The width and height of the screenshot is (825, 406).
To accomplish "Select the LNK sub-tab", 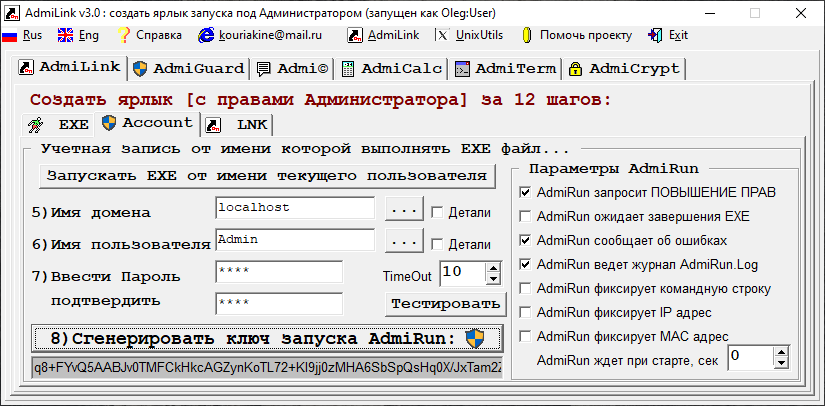I will (237, 125).
